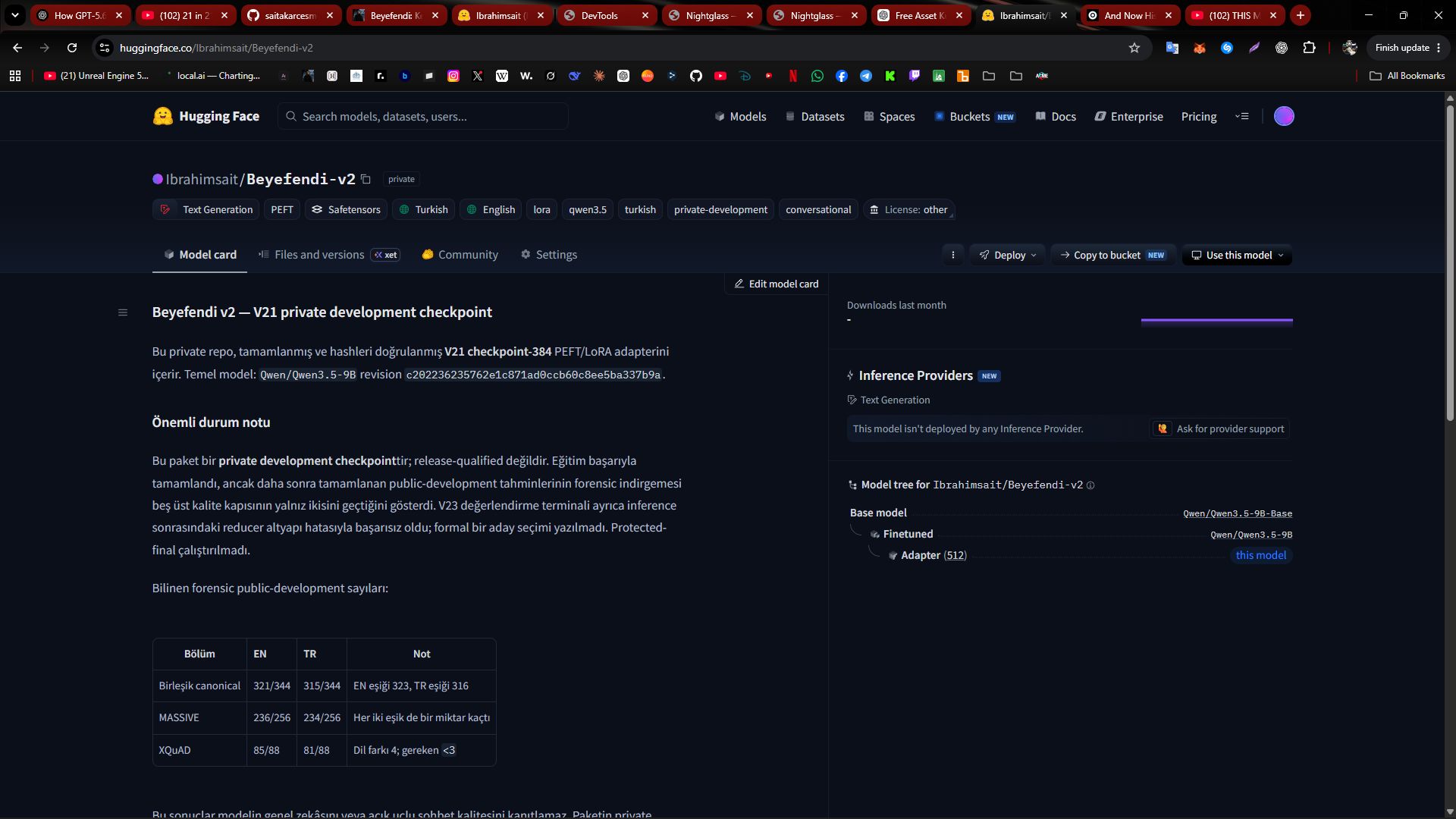Click Edit model card

pyautogui.click(x=777, y=284)
